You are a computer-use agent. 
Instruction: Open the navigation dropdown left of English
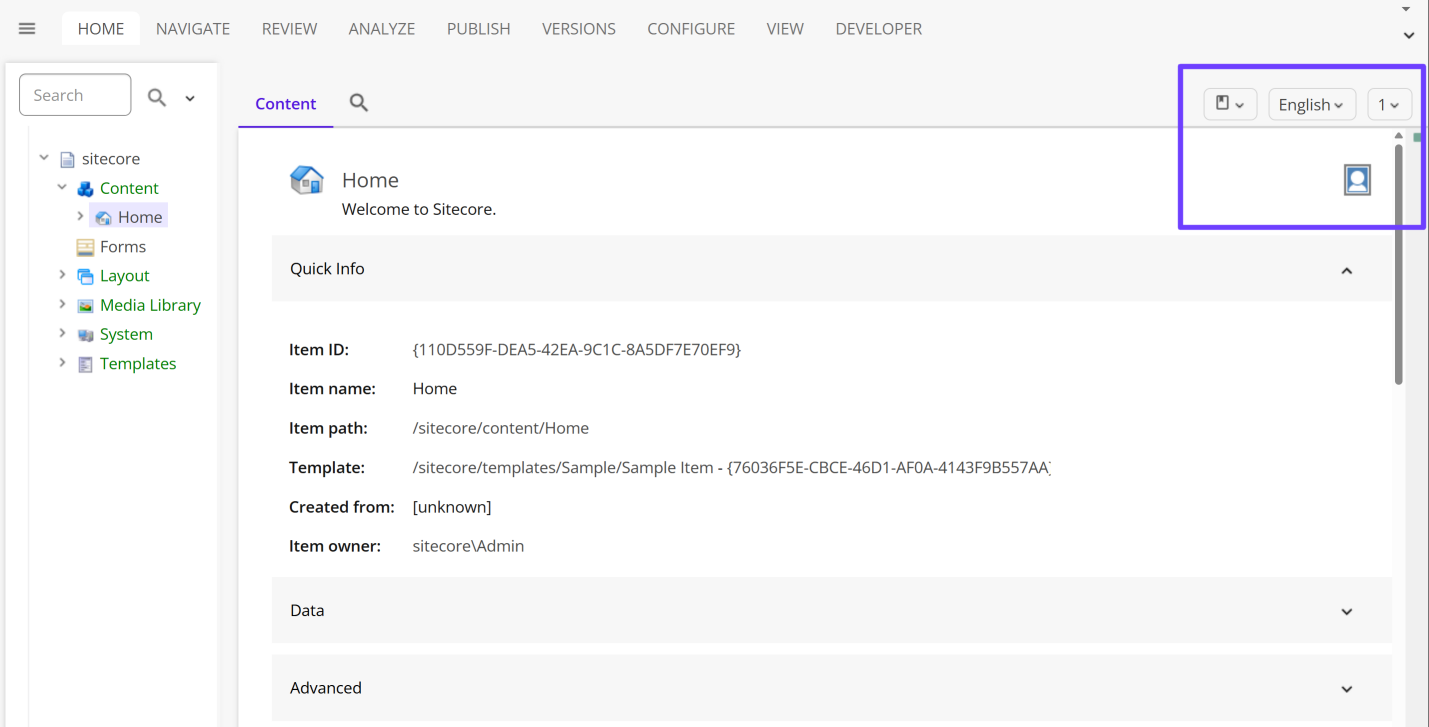click(x=1230, y=104)
